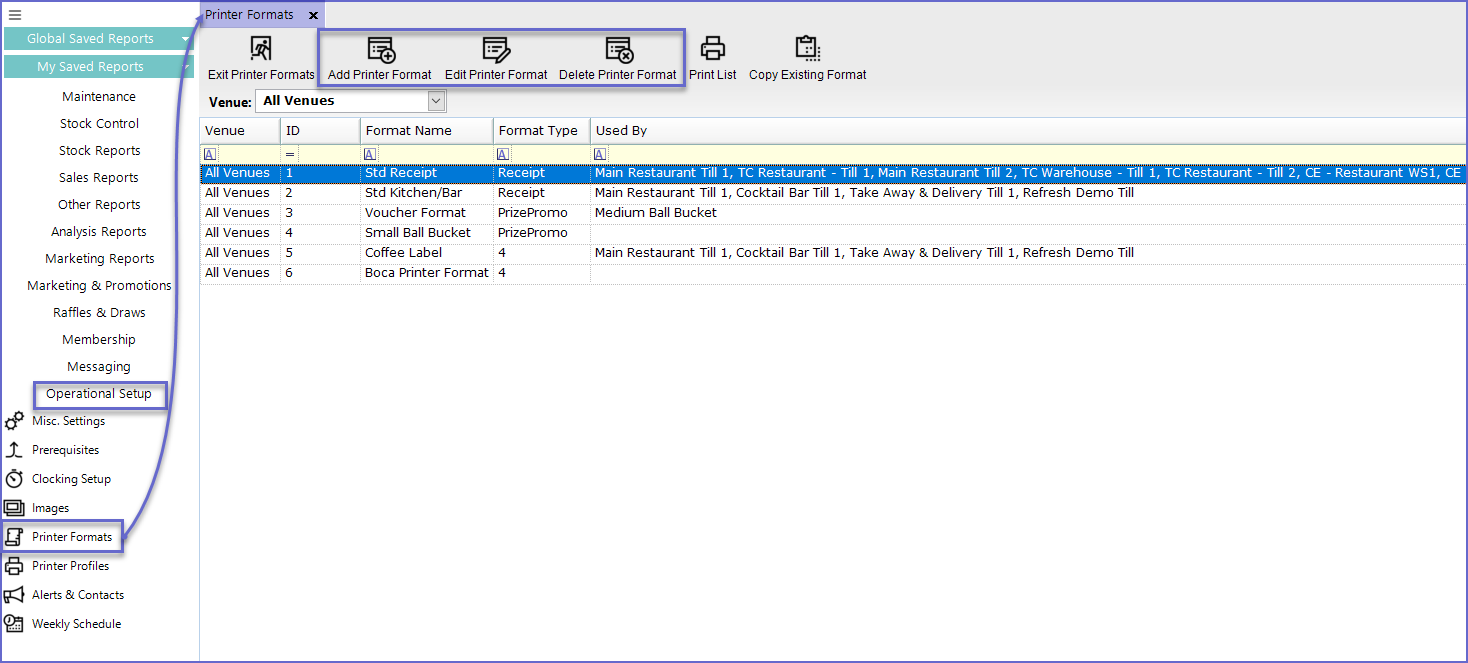Viewport: 1468px width, 663px height.
Task: Open Alerts & Contacts from the sidebar
Action: tap(78, 595)
